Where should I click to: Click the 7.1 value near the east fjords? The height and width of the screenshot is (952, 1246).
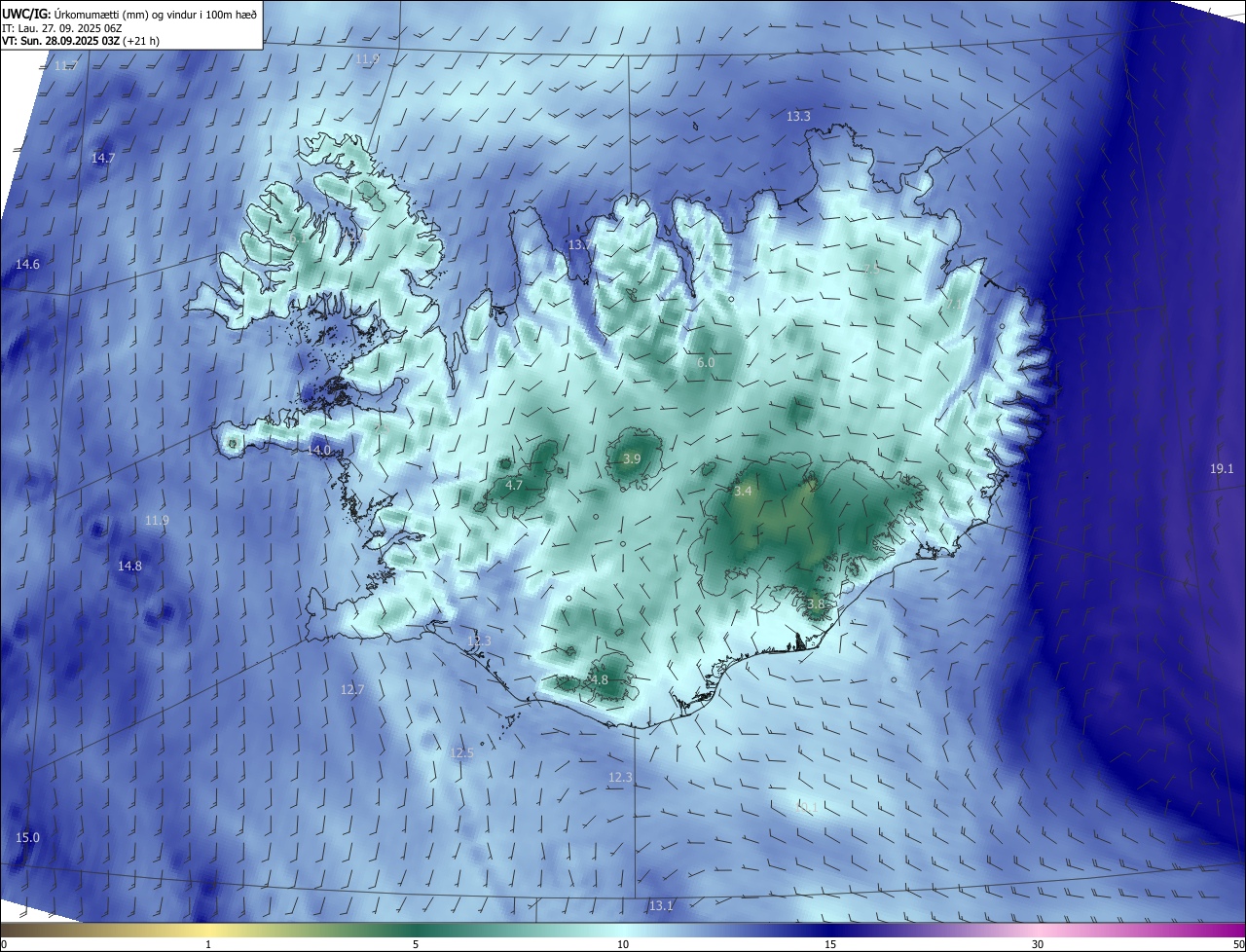click(955, 304)
